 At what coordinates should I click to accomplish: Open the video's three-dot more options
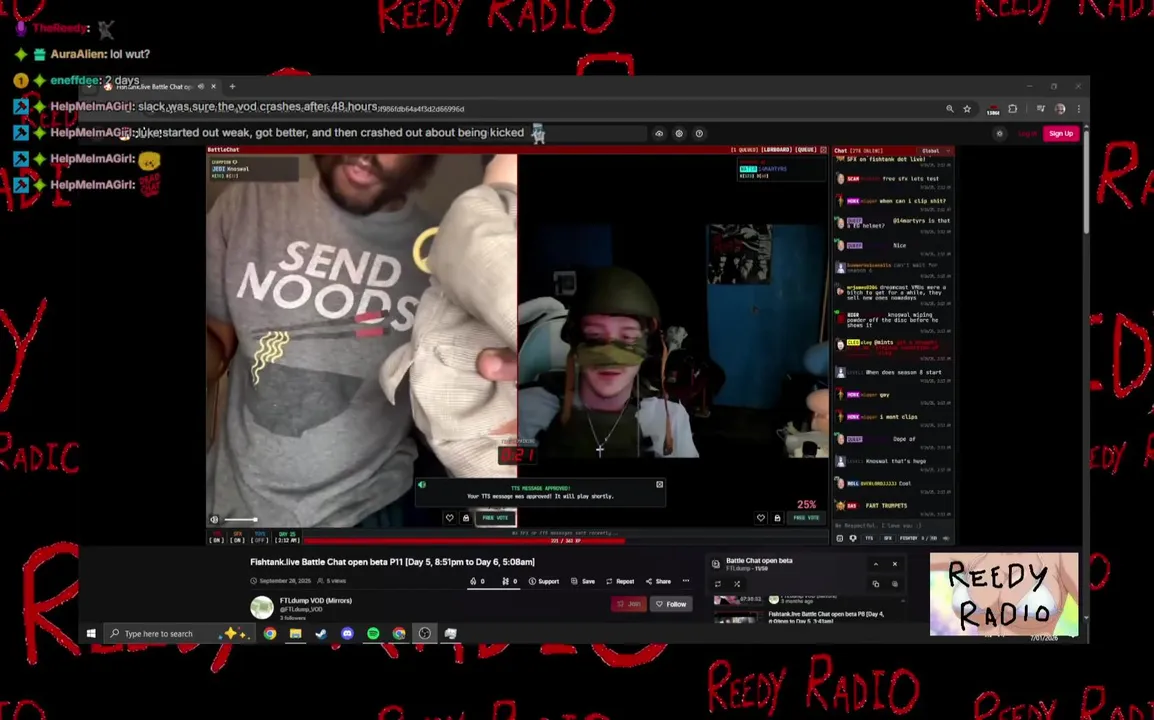[686, 581]
